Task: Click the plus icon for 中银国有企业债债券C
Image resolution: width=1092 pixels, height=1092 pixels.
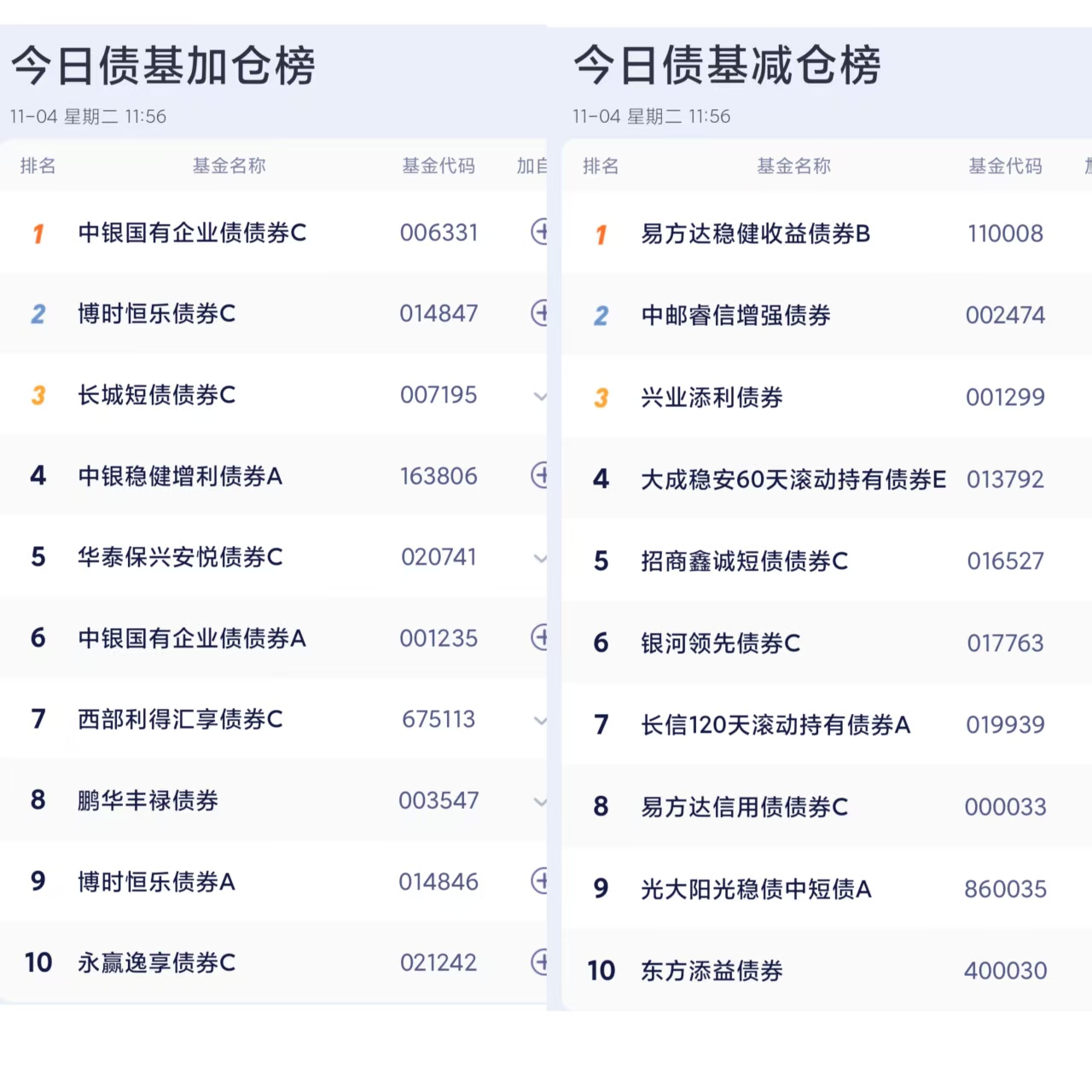Action: tap(539, 231)
